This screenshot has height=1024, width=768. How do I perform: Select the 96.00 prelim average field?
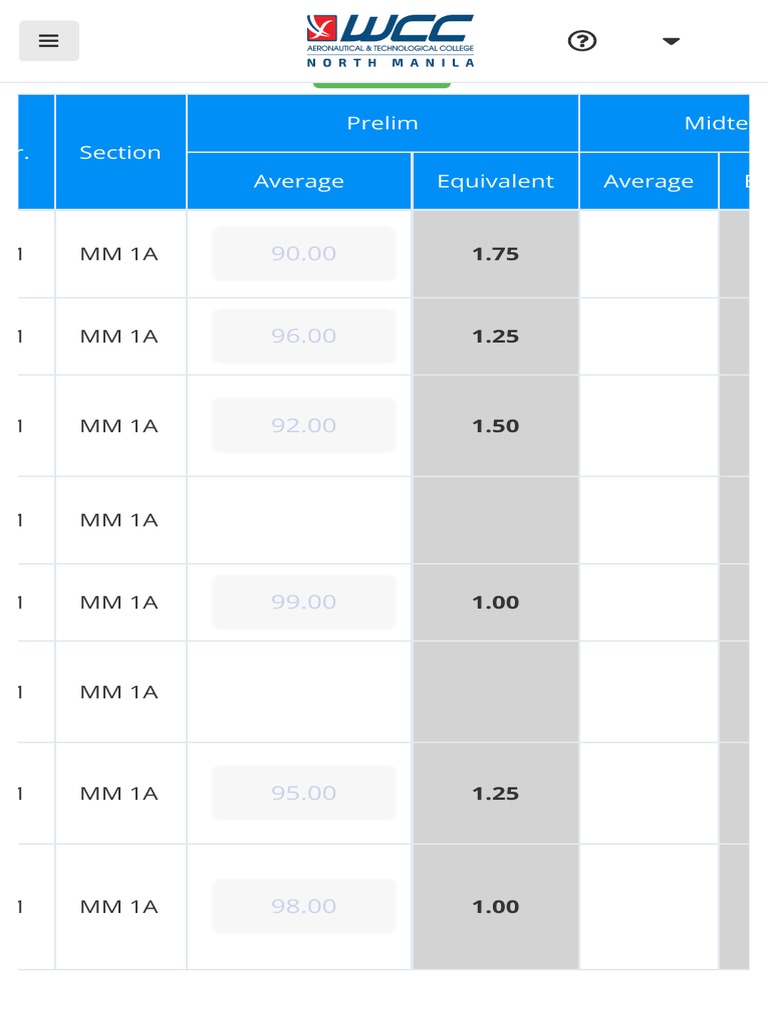pyautogui.click(x=303, y=336)
